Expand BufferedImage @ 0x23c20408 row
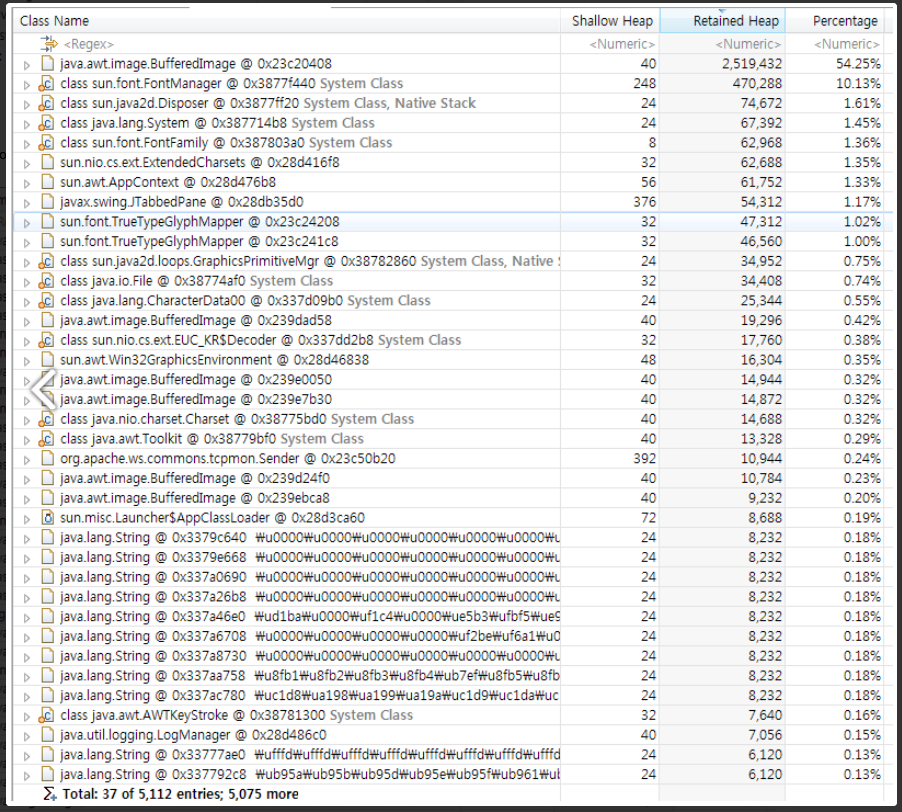Screen dimensions: 902x812 (x=26, y=65)
